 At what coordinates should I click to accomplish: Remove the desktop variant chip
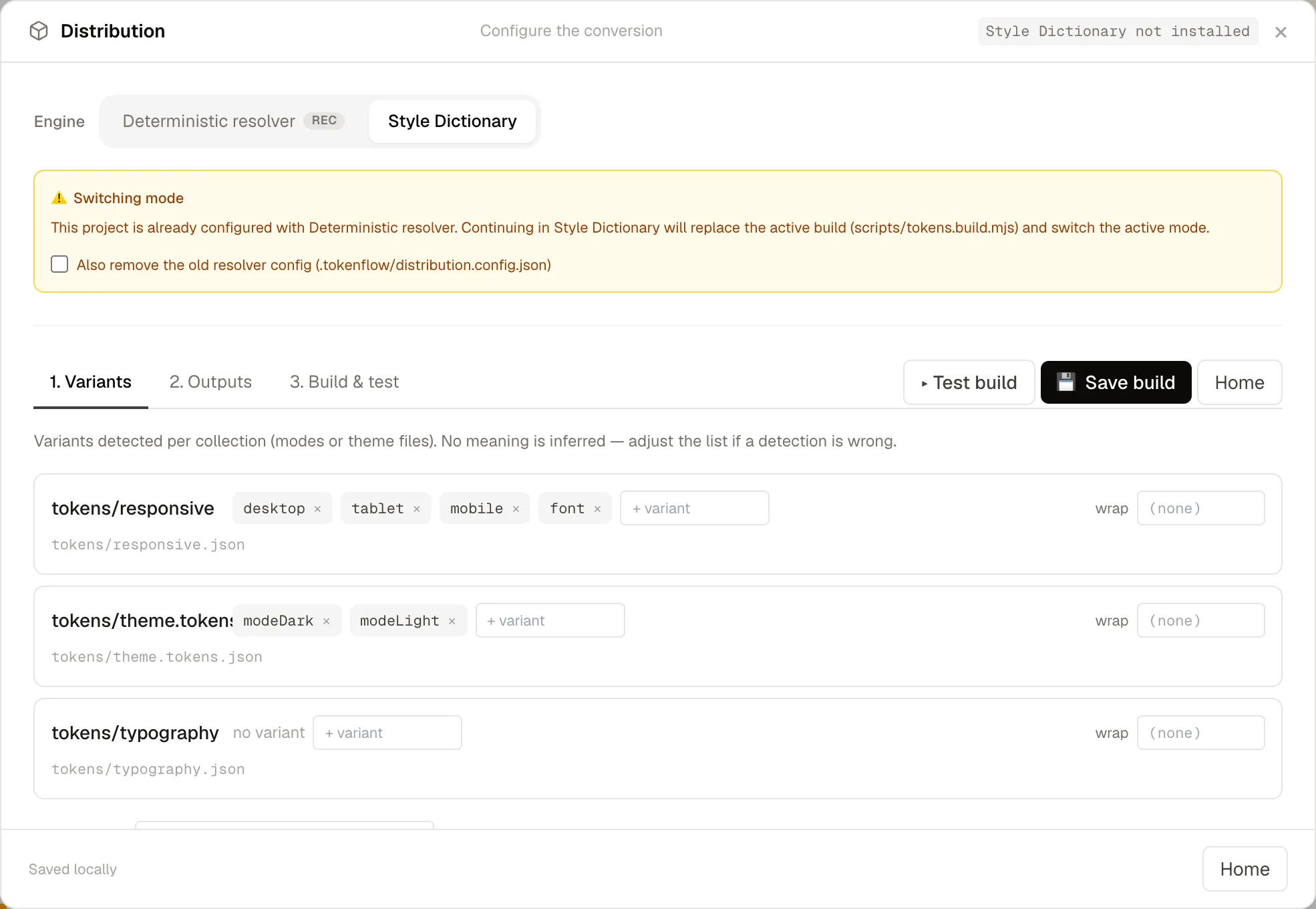pos(317,509)
